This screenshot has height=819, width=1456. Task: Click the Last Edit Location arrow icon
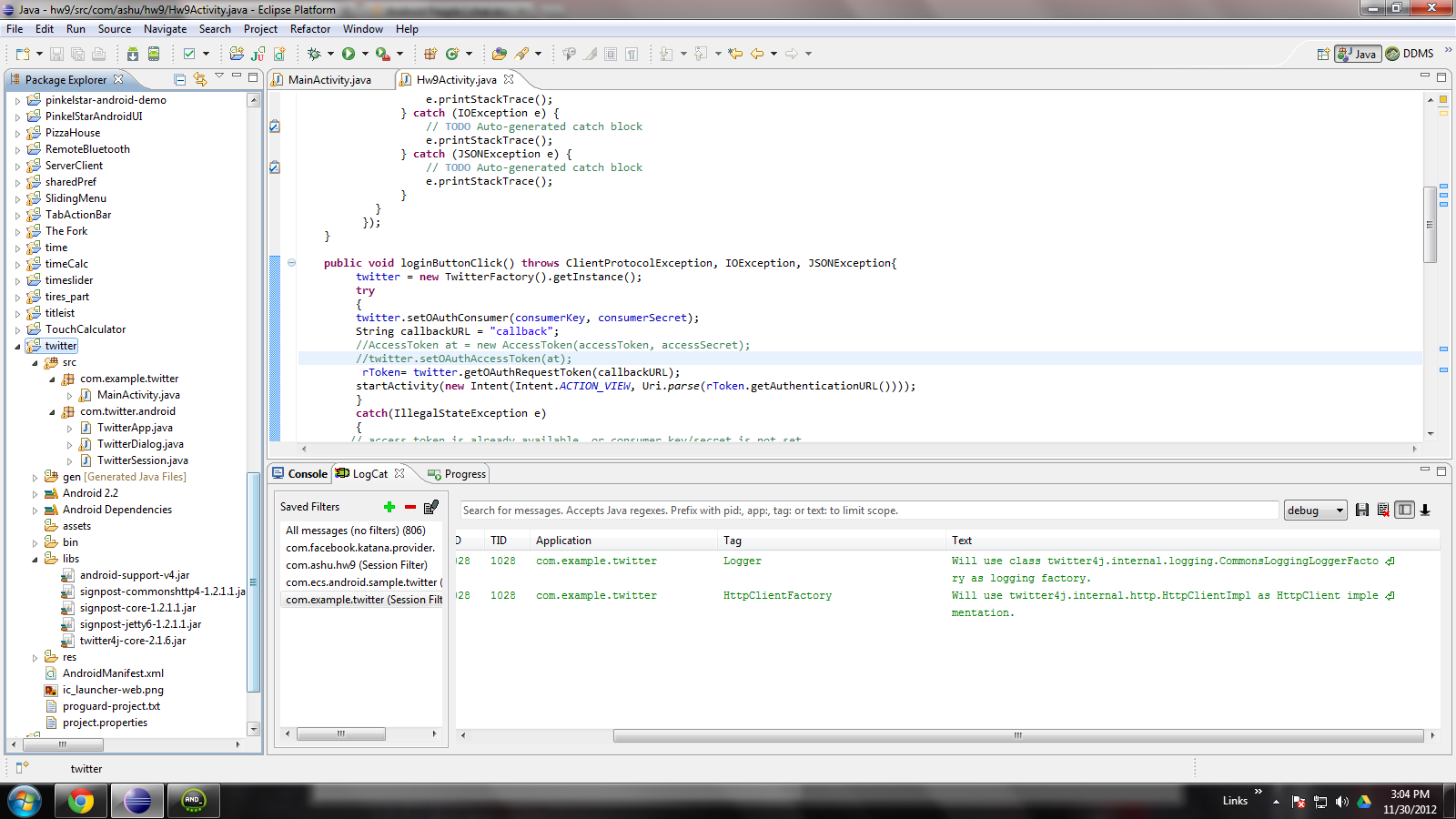[735, 54]
